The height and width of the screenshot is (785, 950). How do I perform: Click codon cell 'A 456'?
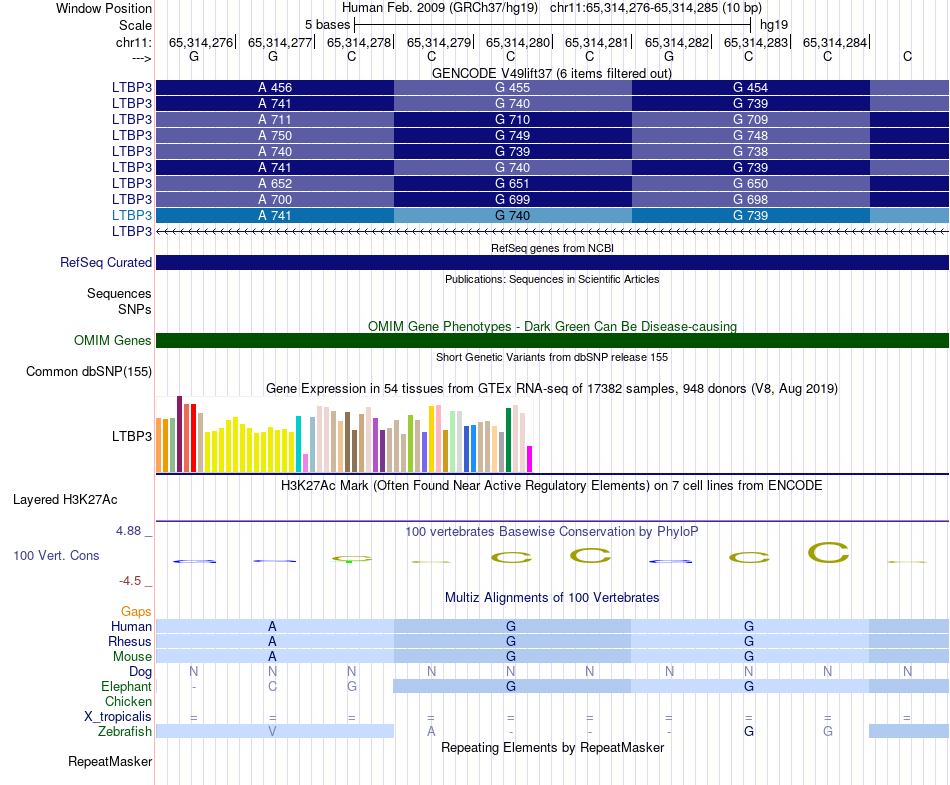coord(275,88)
